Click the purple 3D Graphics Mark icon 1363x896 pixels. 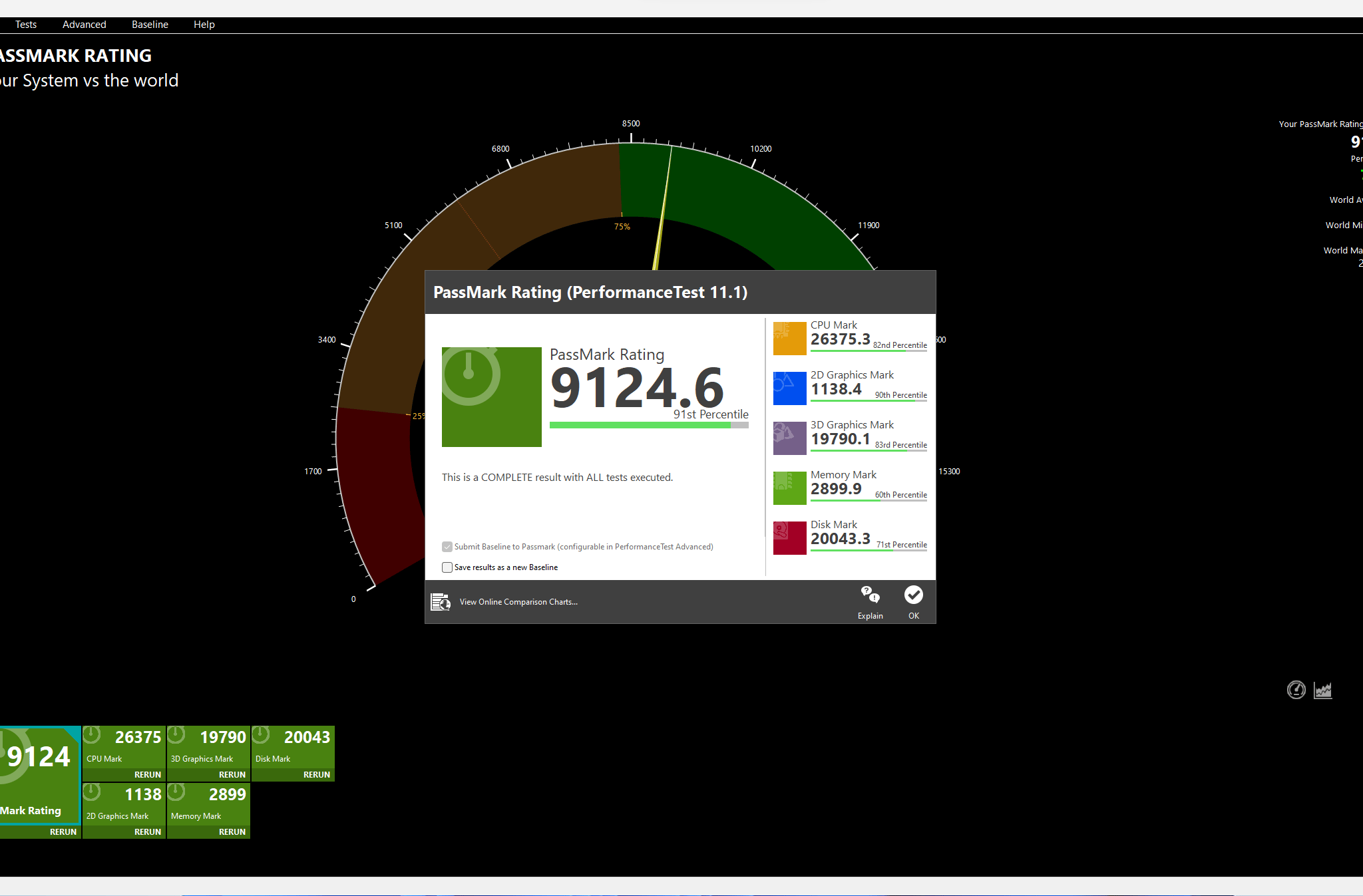tap(789, 438)
